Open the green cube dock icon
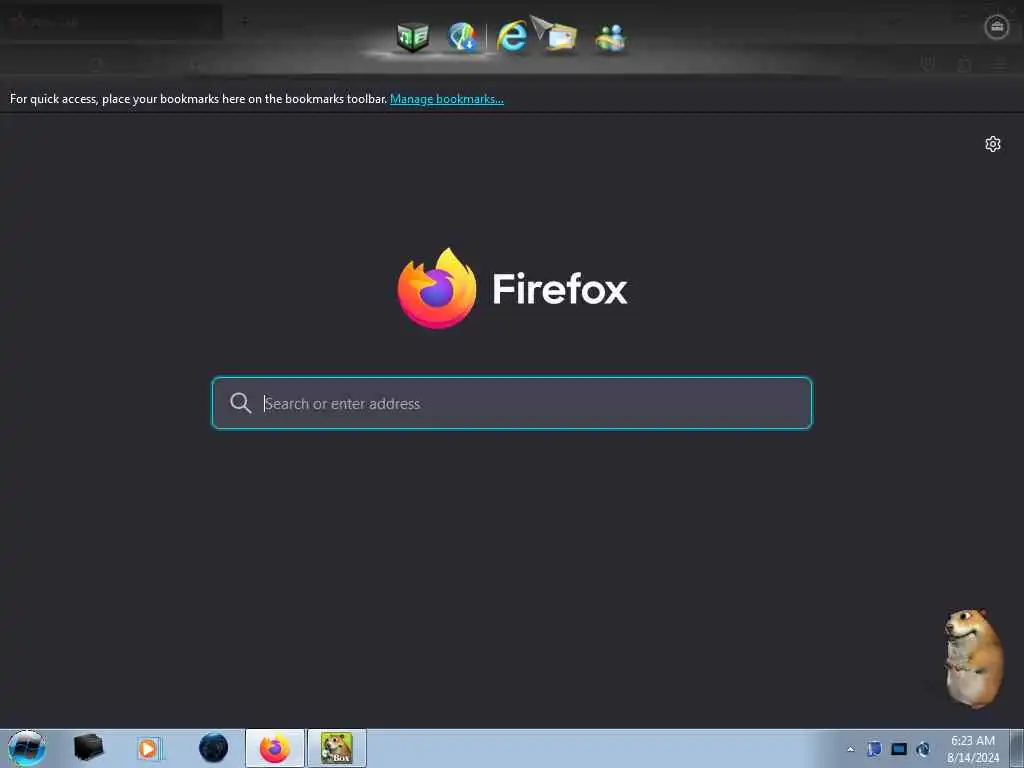The width and height of the screenshot is (1024, 768). [413, 37]
